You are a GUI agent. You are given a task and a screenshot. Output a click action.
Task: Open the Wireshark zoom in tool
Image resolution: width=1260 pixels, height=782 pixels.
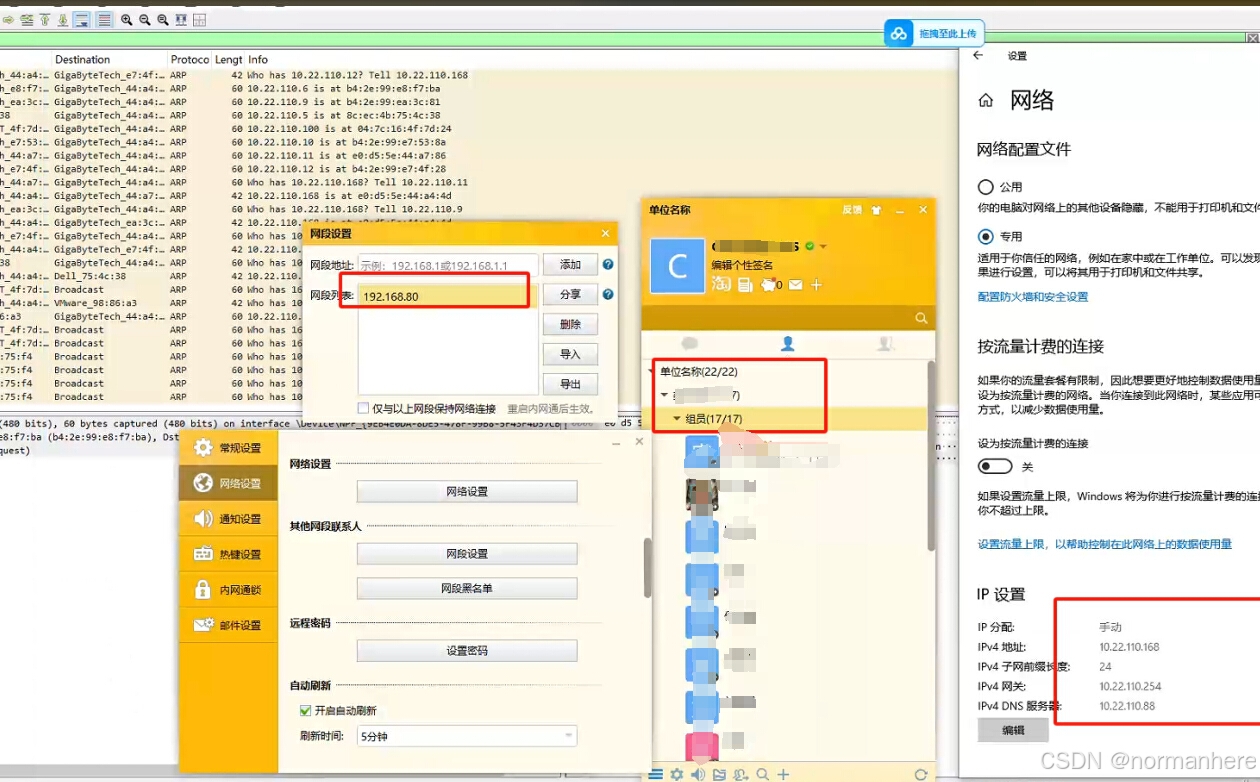127,19
